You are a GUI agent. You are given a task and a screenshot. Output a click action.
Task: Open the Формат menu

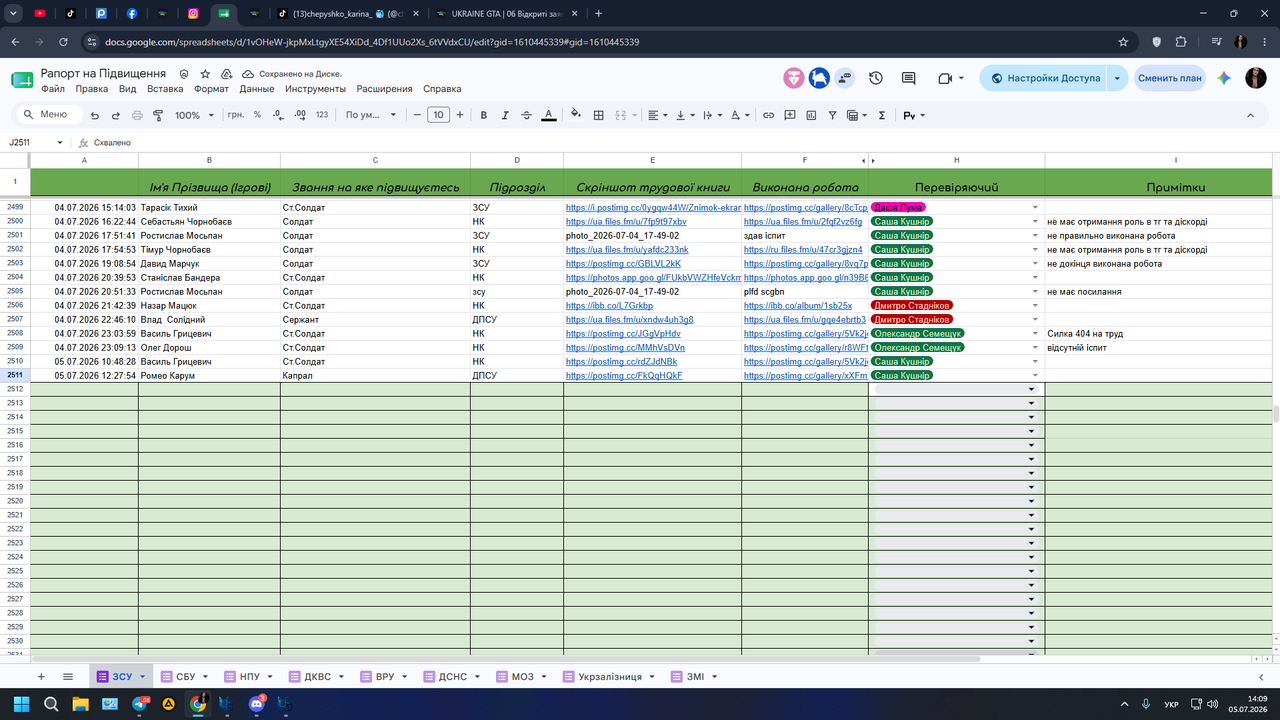(211, 89)
